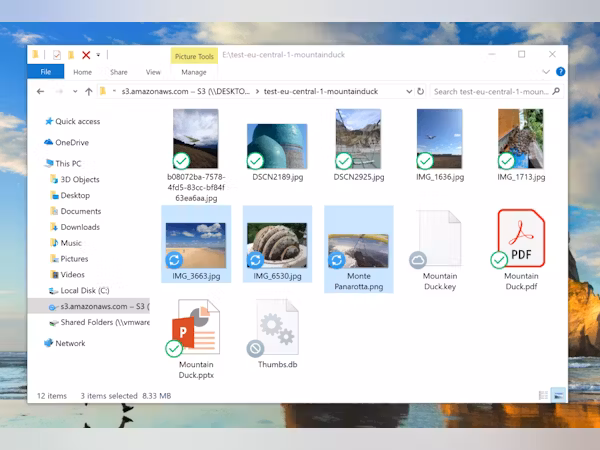Click sync-in-progress badge on IMG_3663.jpg
The image size is (600, 450).
(174, 260)
